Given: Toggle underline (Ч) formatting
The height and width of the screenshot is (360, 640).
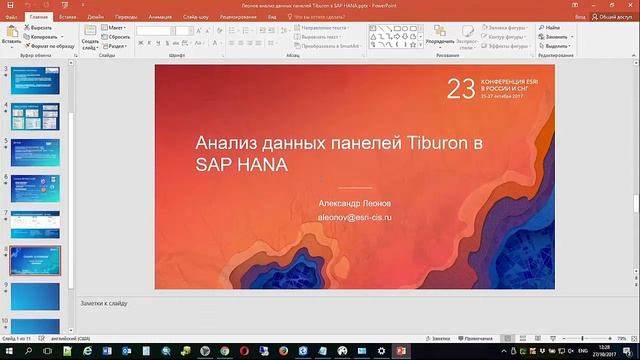Looking at the screenshot, I should (158, 43).
